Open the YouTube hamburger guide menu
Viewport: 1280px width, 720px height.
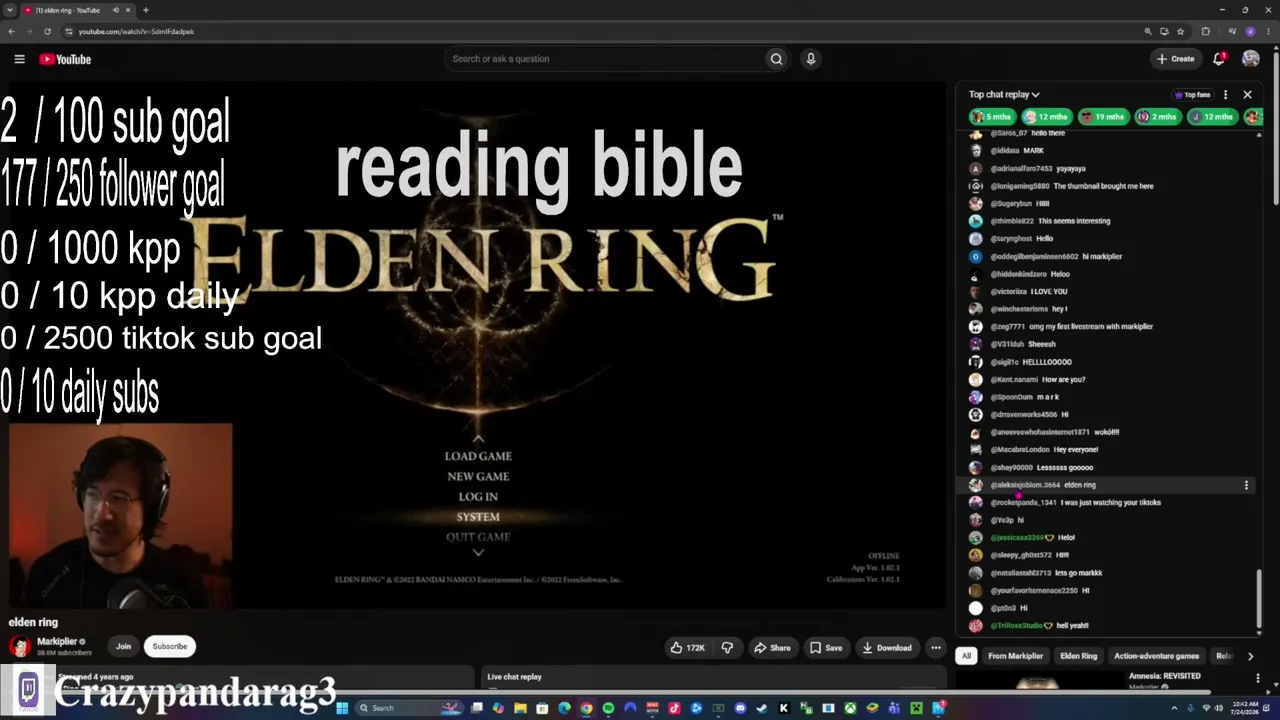pyautogui.click(x=19, y=59)
